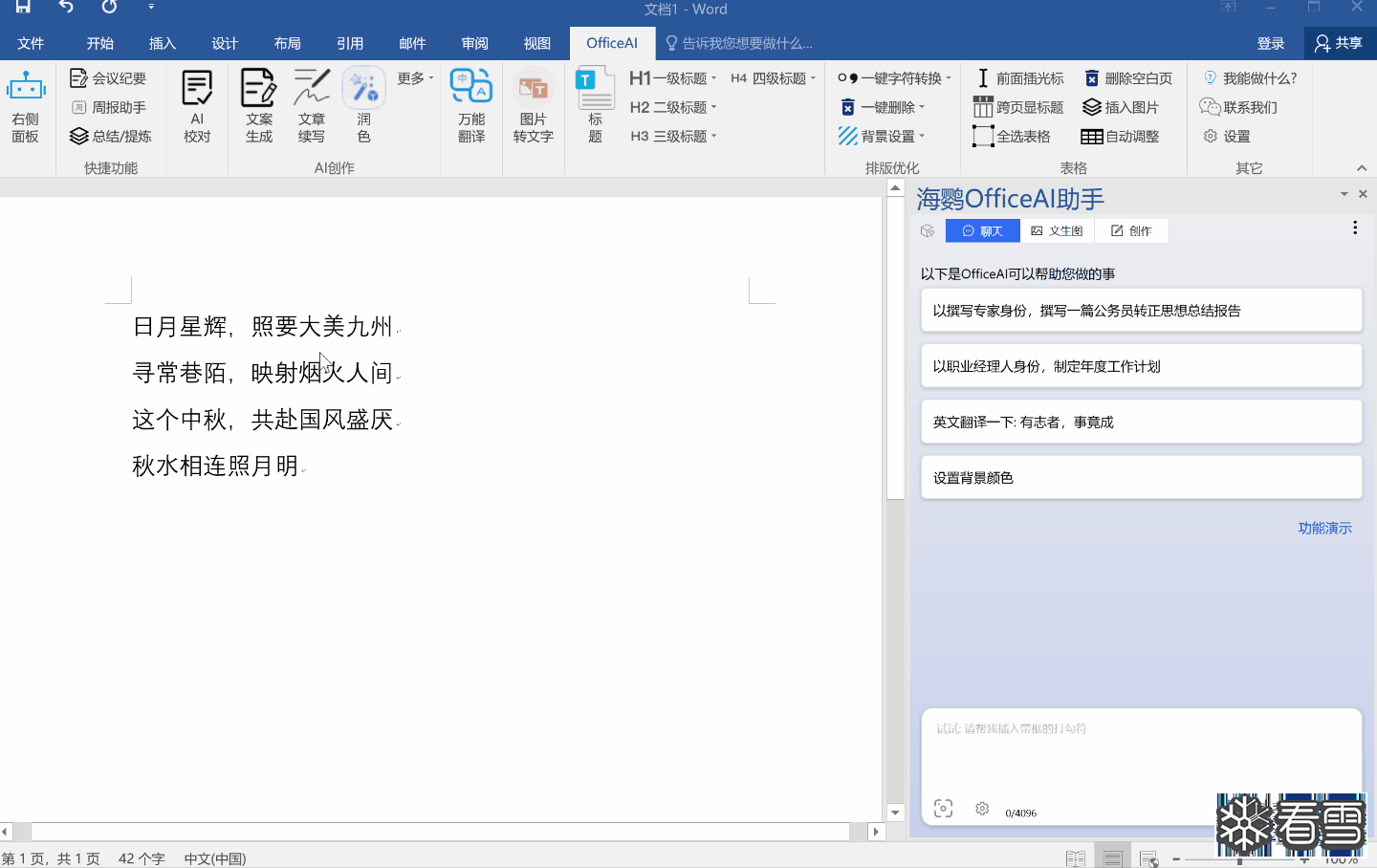
Task: Save the document with the save icon
Action: pos(23,7)
